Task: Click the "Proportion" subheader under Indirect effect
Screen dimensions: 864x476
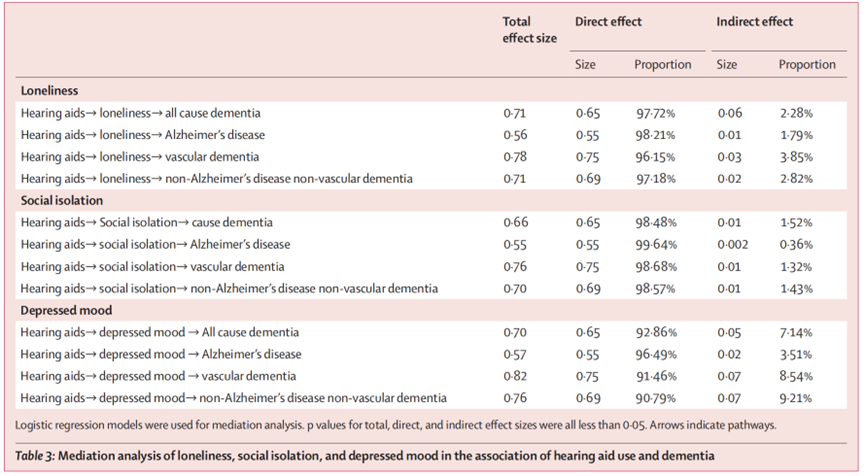Action: [x=807, y=65]
